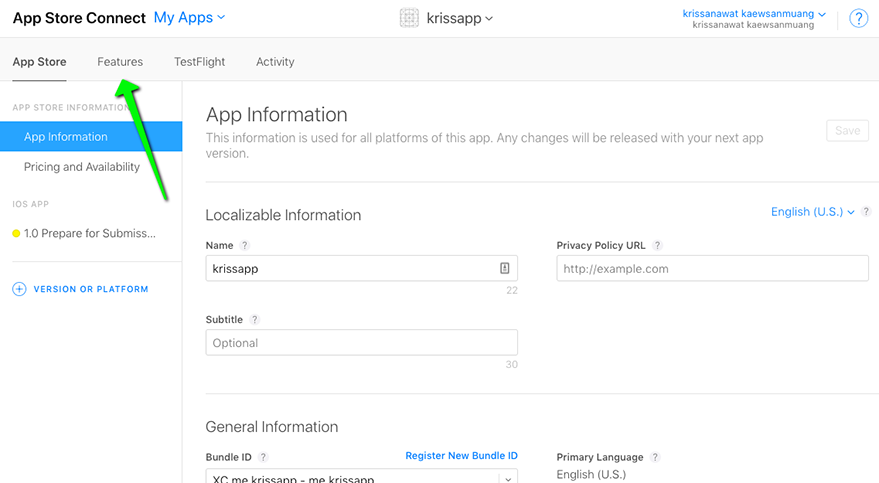Switch to the Activity tab
This screenshot has height=483, width=879.
coord(275,62)
